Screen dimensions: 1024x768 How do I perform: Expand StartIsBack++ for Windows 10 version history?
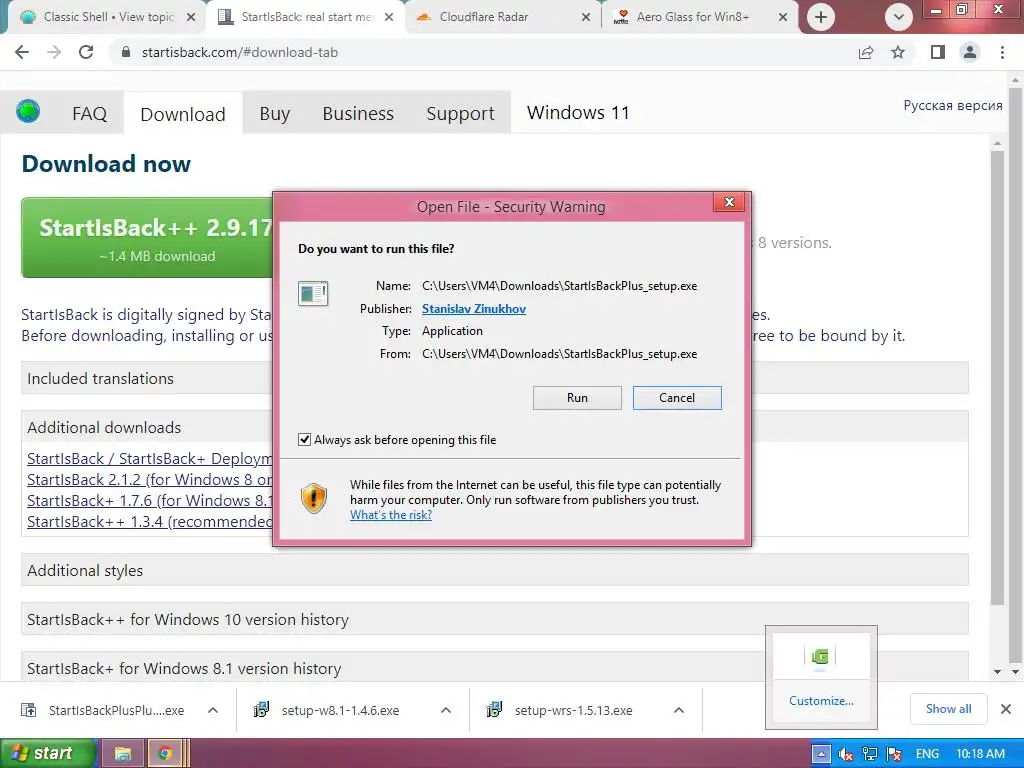click(494, 619)
